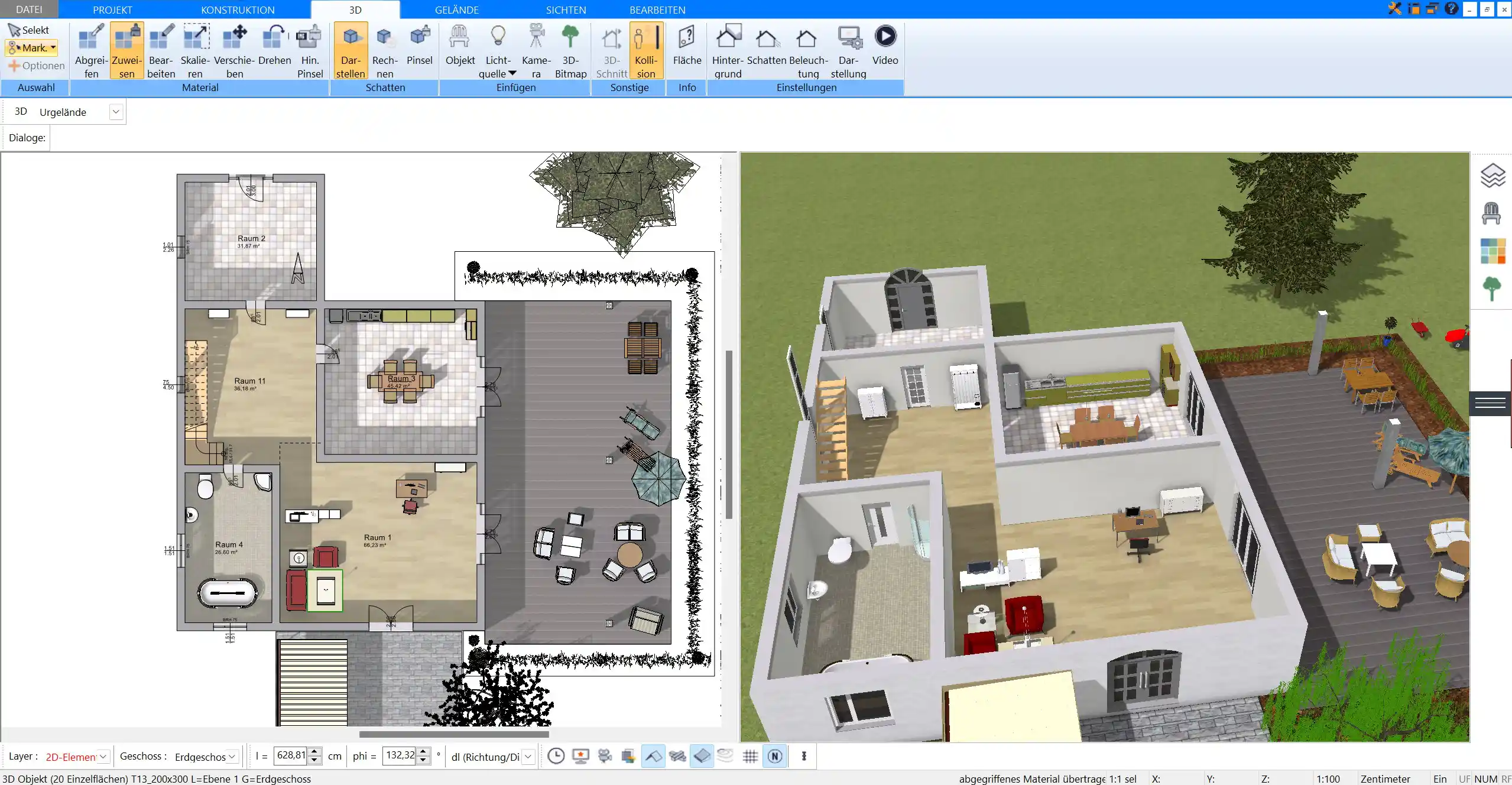Toggle the grid display in status bar
Image resolution: width=1512 pixels, height=785 pixels.
tap(751, 756)
